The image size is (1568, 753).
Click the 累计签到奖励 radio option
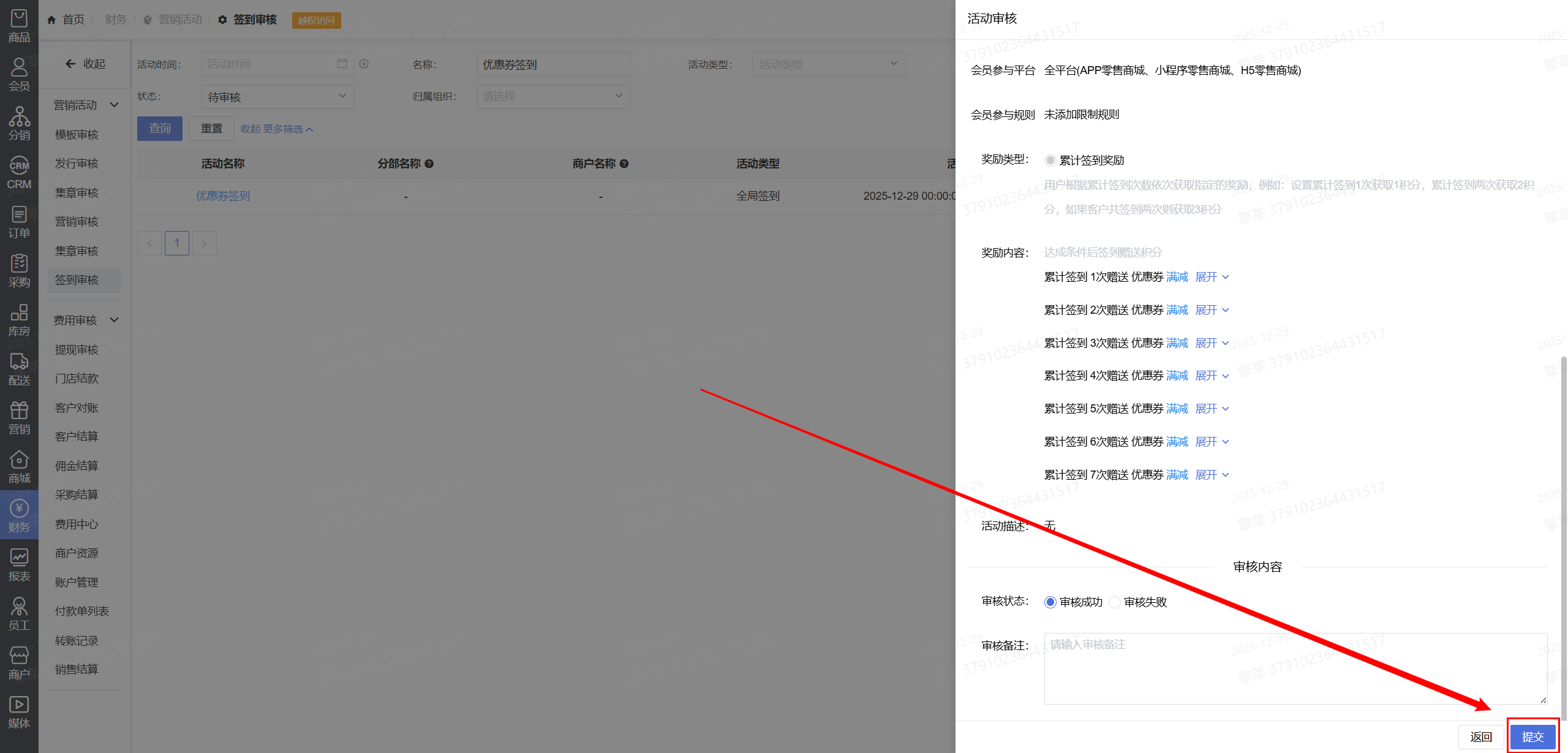pyautogui.click(x=1050, y=160)
